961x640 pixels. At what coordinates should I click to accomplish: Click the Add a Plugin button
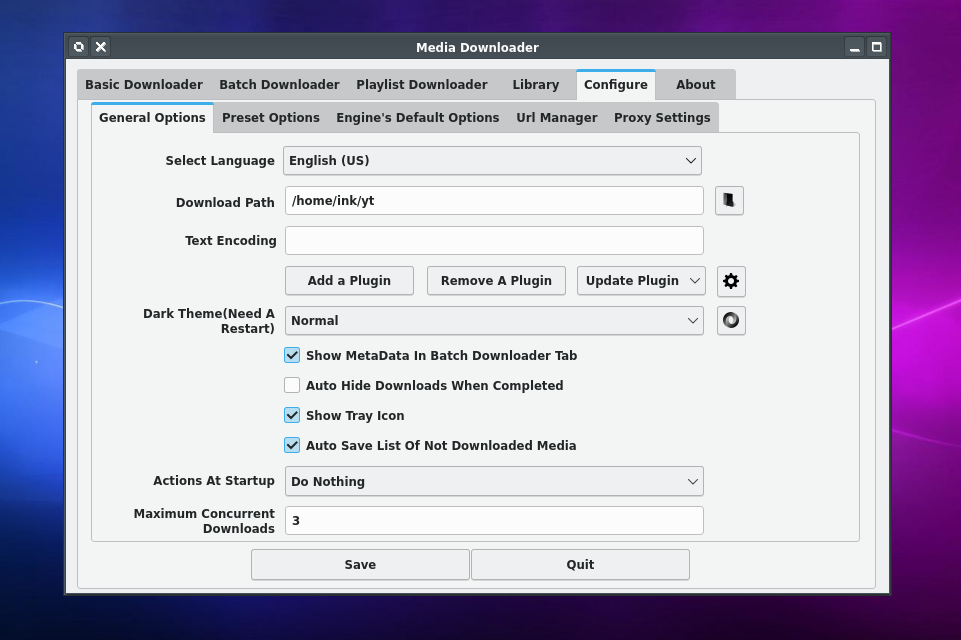click(x=349, y=281)
